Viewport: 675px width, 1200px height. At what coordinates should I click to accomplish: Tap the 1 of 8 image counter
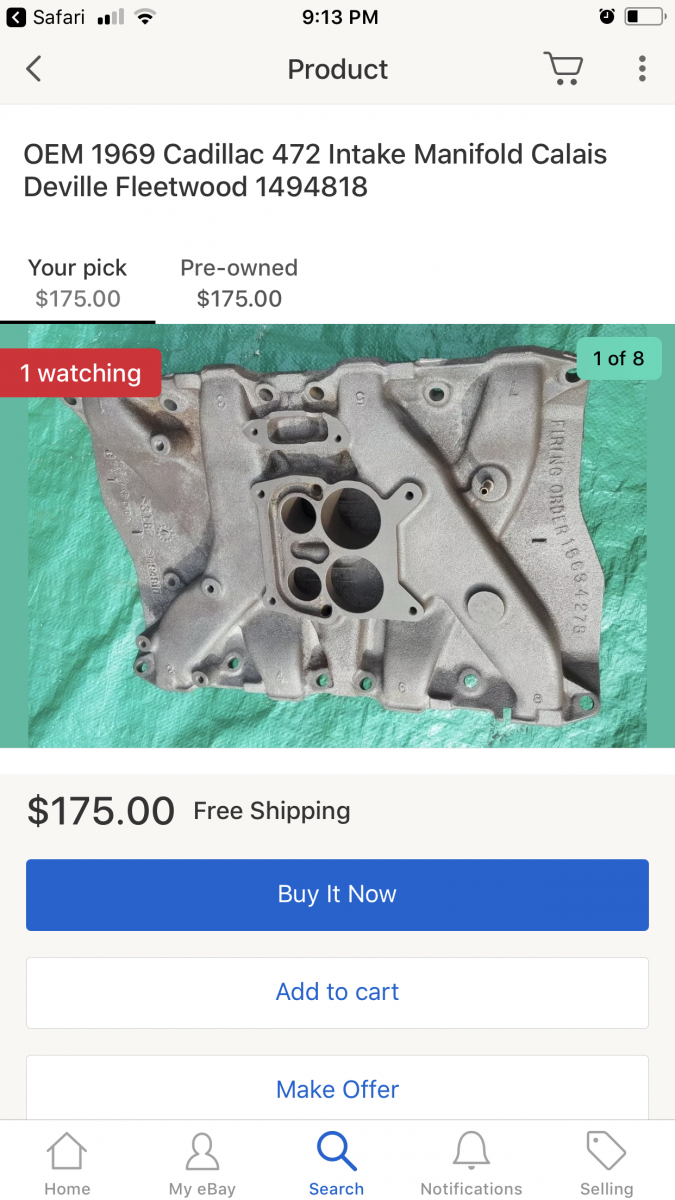[619, 358]
